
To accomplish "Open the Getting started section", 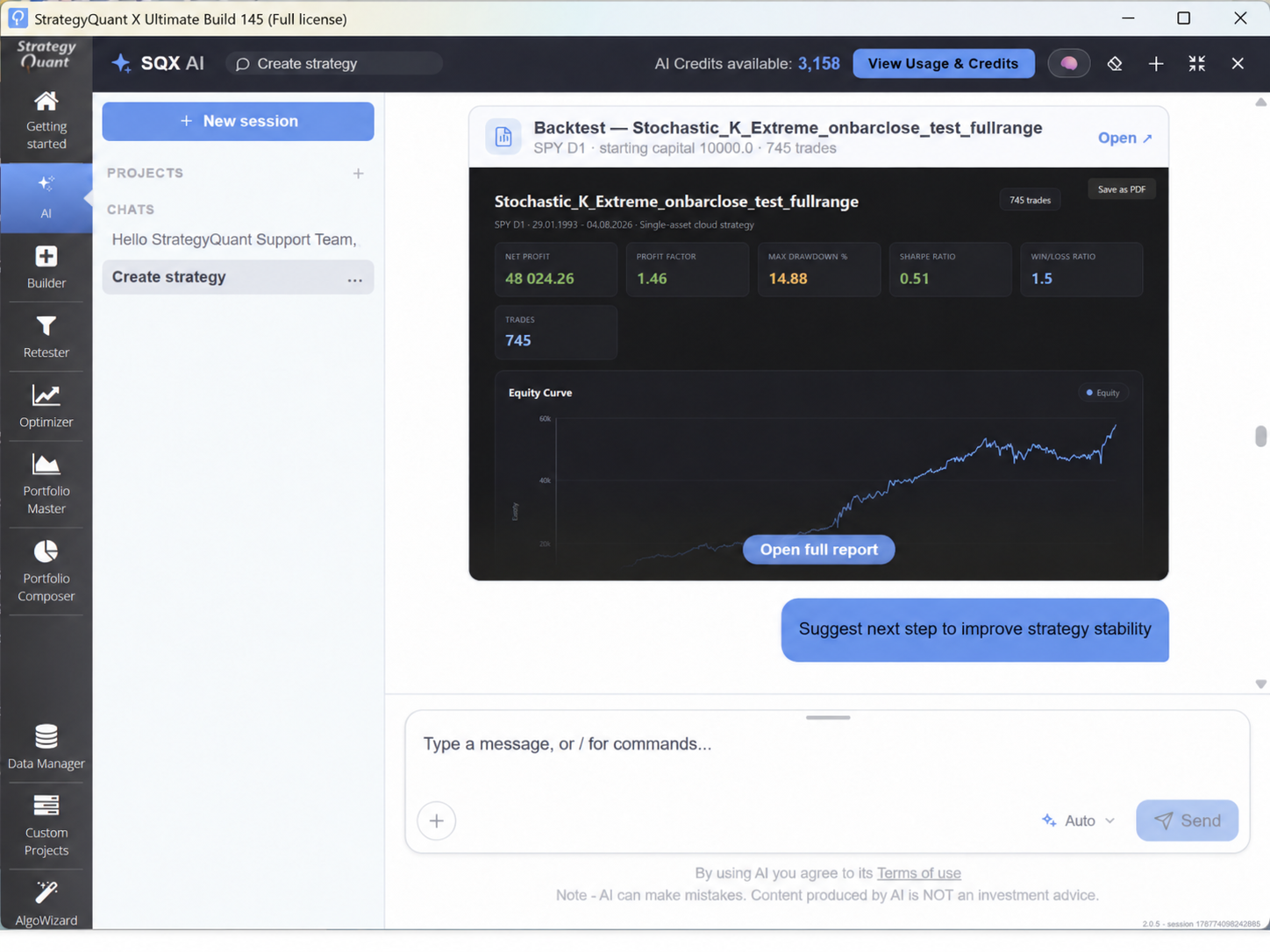I will tap(46, 121).
